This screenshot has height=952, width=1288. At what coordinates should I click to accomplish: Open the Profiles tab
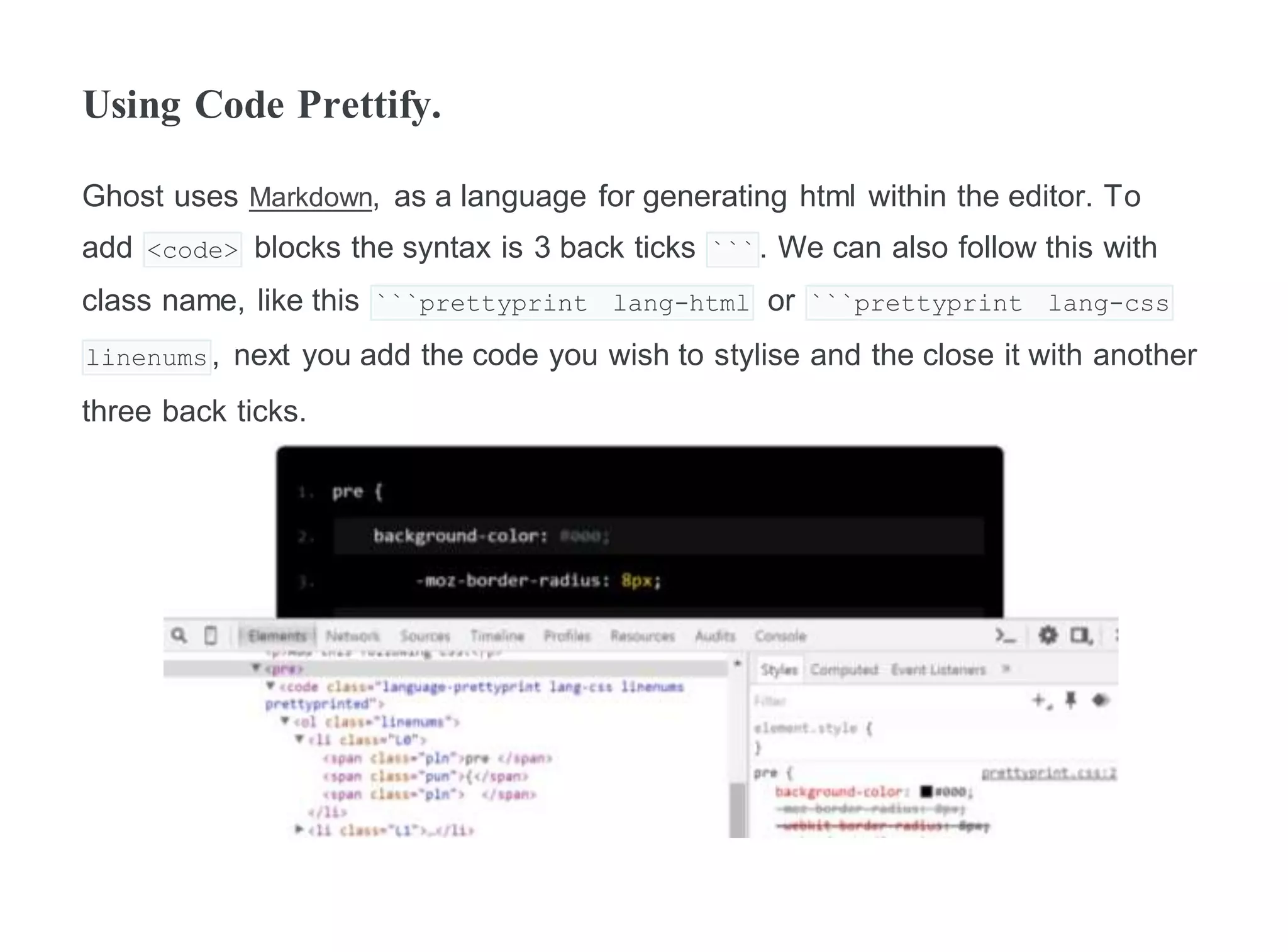[x=567, y=636]
